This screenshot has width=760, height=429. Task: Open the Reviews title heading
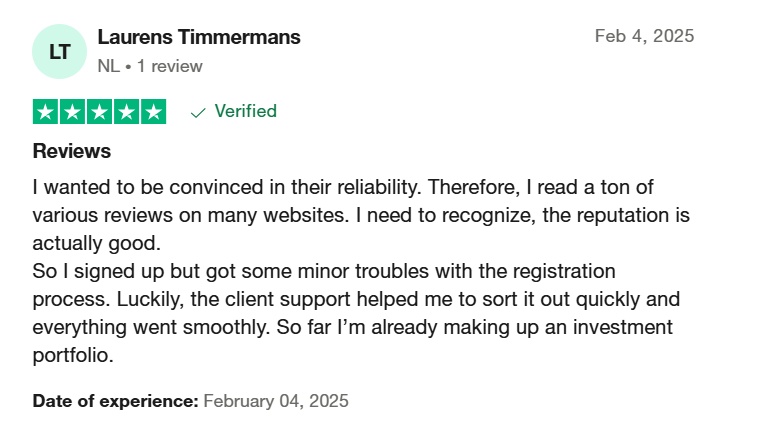click(x=72, y=151)
